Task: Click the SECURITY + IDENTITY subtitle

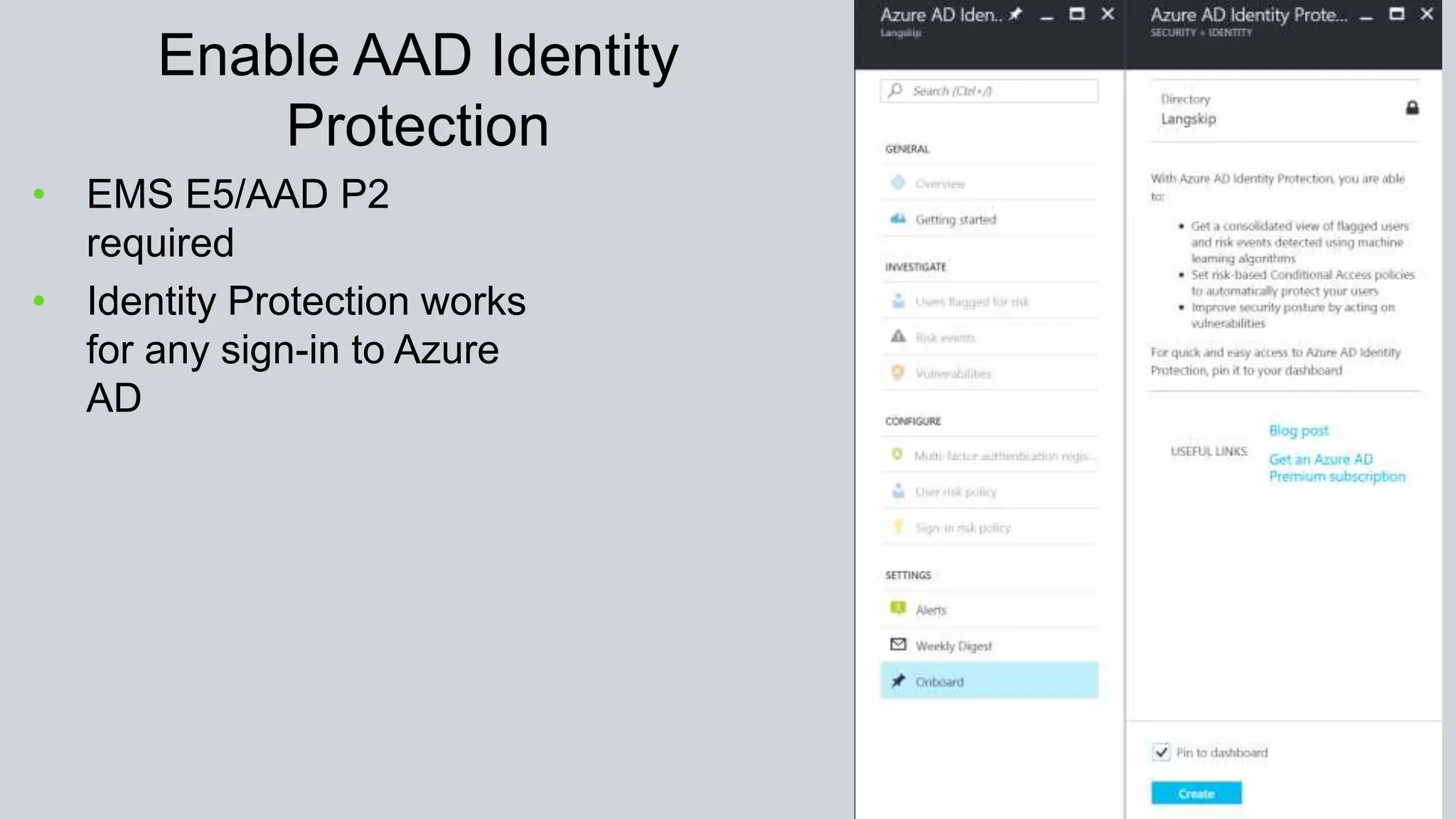Action: [1201, 33]
